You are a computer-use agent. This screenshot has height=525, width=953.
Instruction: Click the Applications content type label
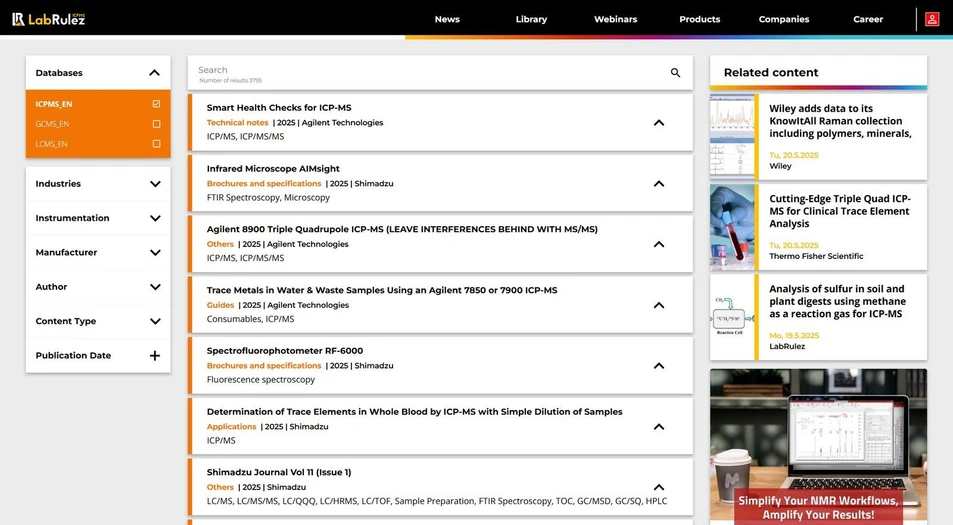coord(232,427)
